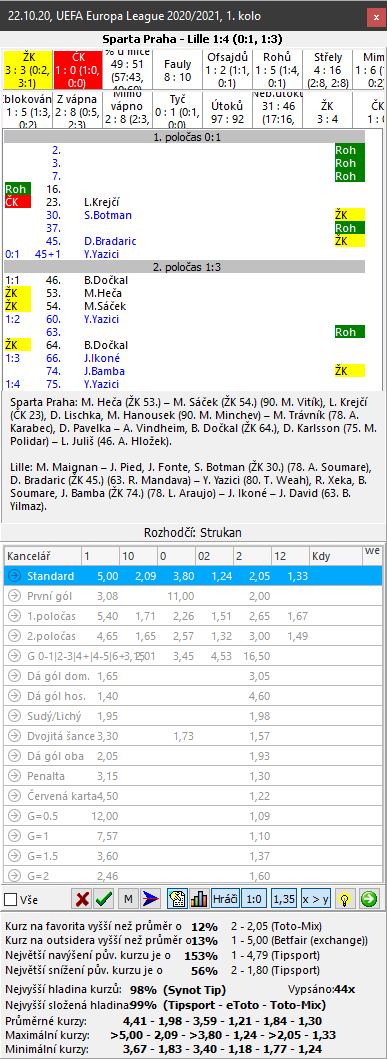Click arrow icon beside První gól
This screenshot has width=387, height=1059.
pyautogui.click(x=15, y=596)
